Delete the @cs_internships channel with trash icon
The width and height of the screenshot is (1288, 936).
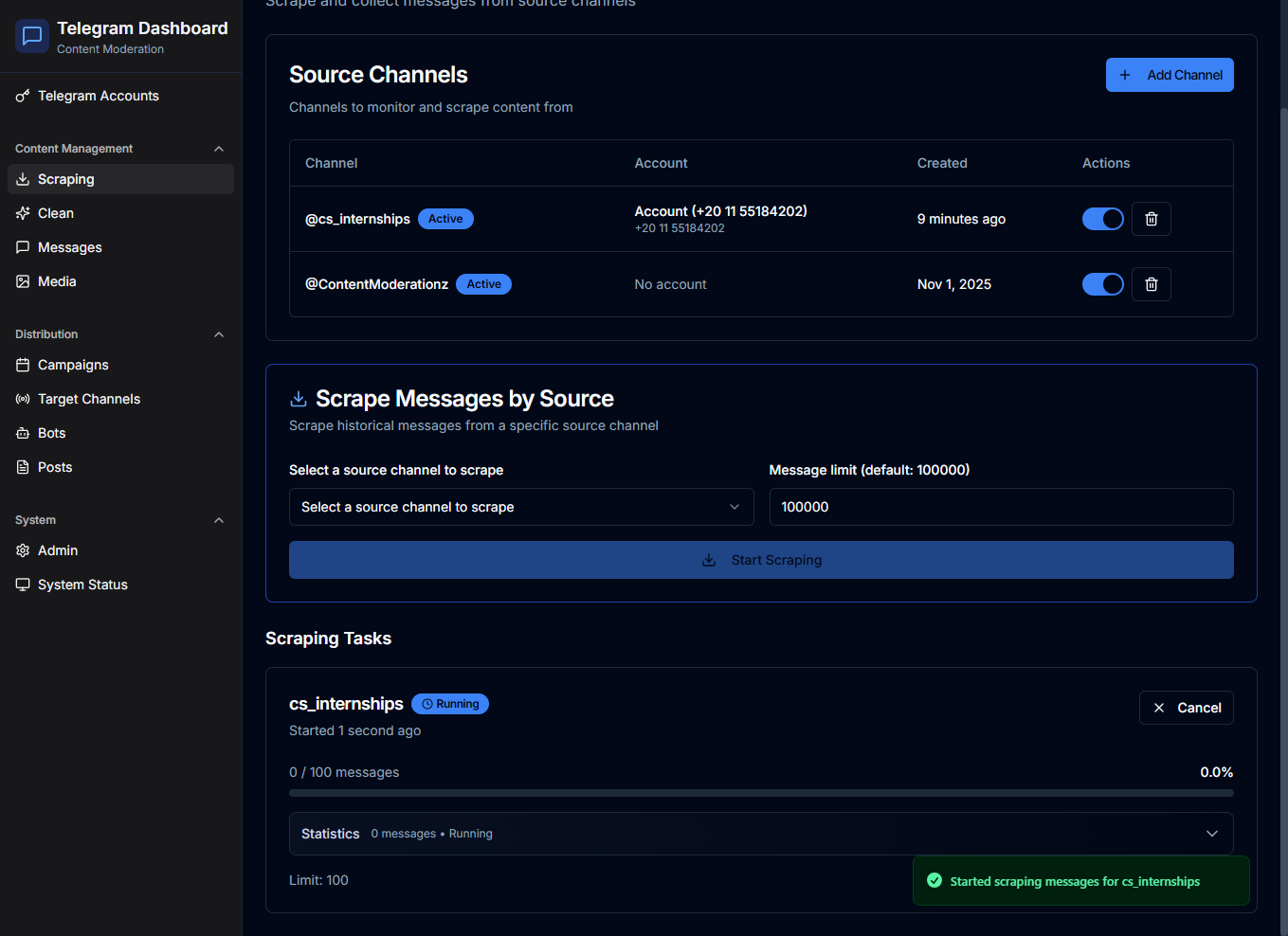1152,219
